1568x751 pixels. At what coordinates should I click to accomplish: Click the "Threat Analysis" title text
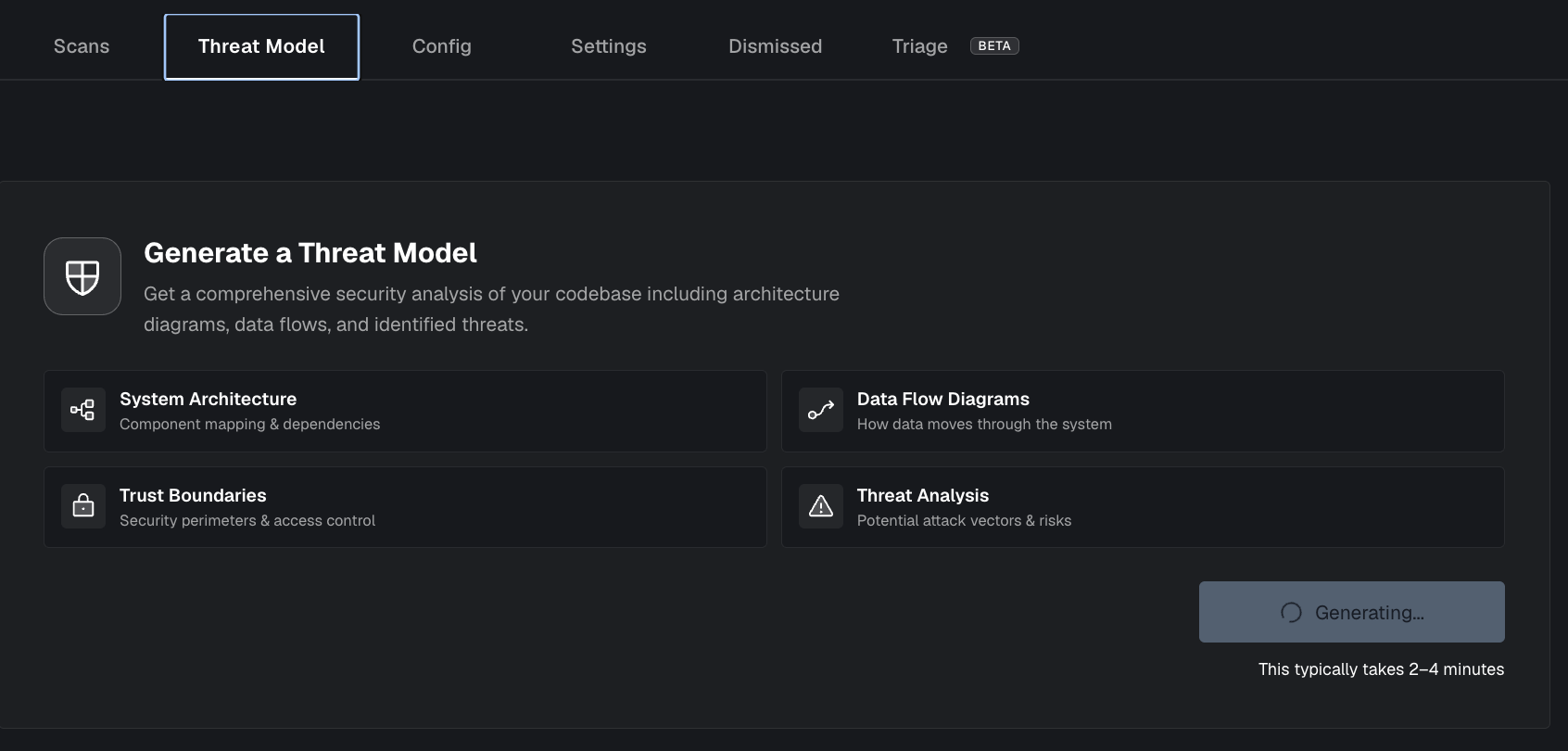point(923,495)
